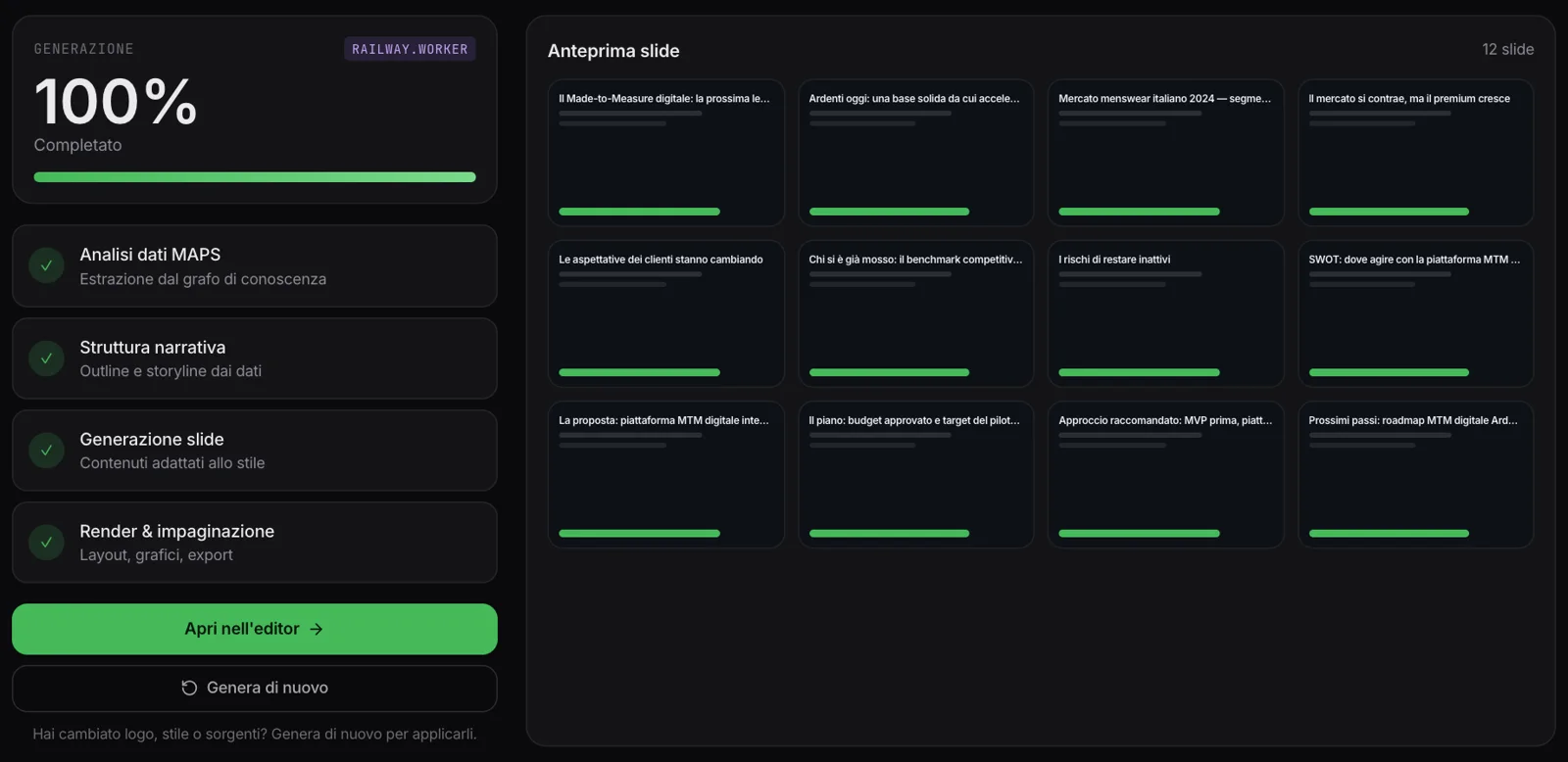Select slide 'Approccio raccomandato: MVP prima' thumbnail
The width and height of the screenshot is (1568, 762).
pyautogui.click(x=1166, y=475)
